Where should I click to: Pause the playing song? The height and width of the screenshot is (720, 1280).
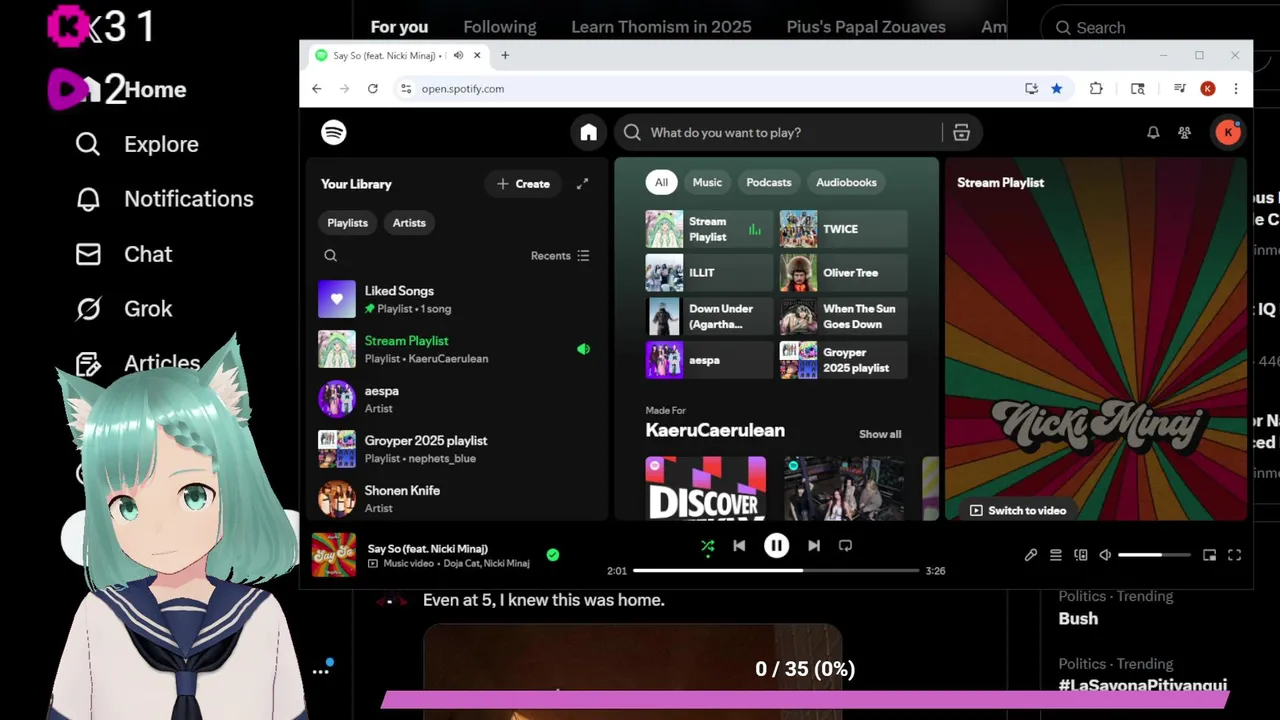[x=776, y=546]
